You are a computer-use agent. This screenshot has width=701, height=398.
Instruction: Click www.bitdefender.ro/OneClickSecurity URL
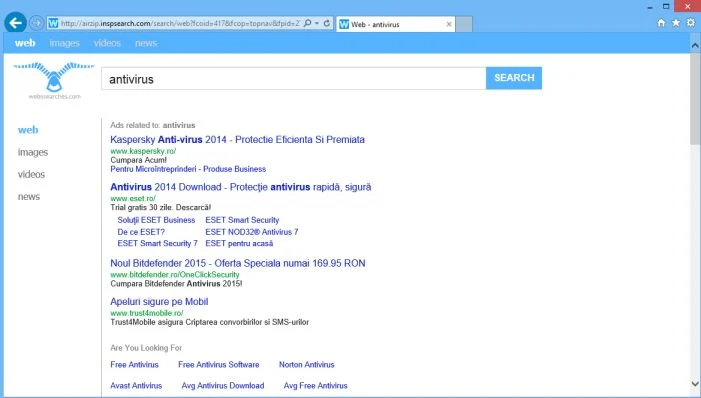point(175,275)
